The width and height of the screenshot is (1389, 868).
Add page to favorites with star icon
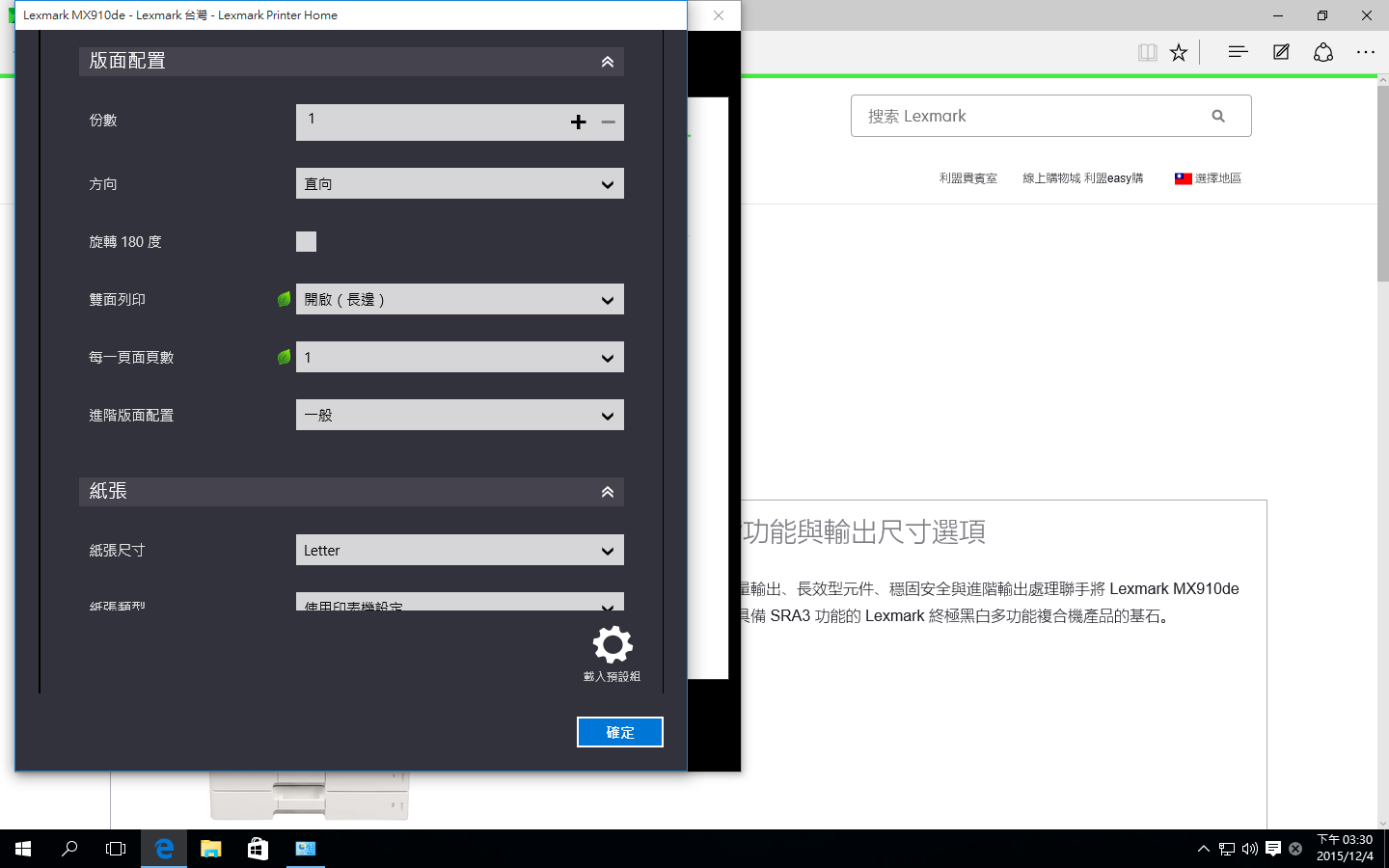(1179, 52)
